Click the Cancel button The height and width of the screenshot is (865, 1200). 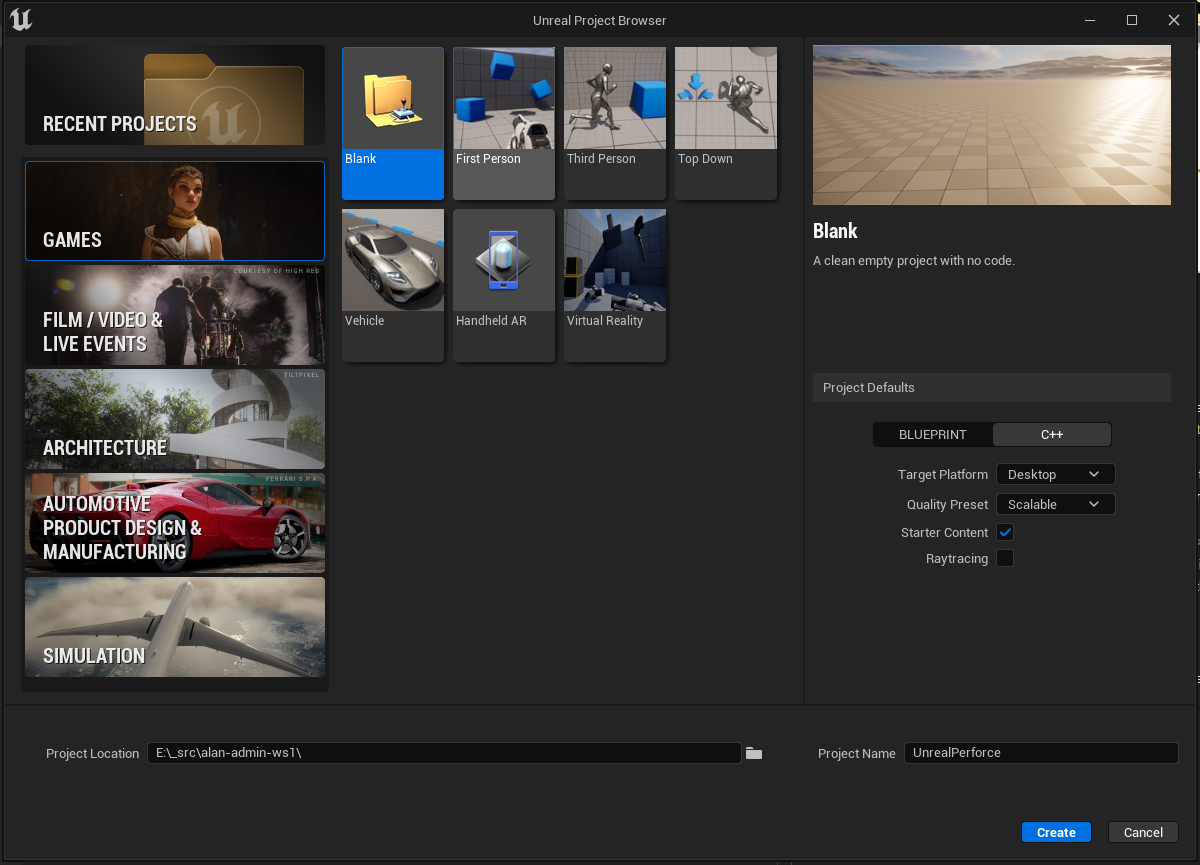1143,832
